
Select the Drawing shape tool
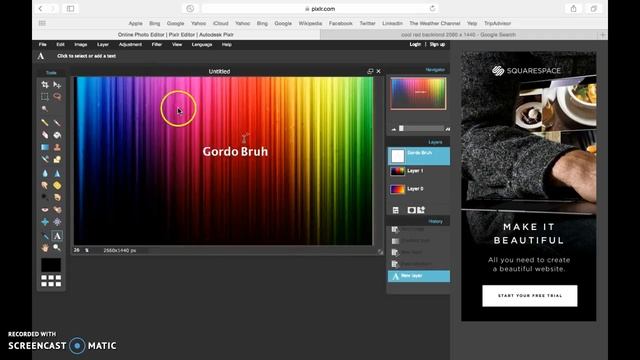pyautogui.click(x=57, y=159)
